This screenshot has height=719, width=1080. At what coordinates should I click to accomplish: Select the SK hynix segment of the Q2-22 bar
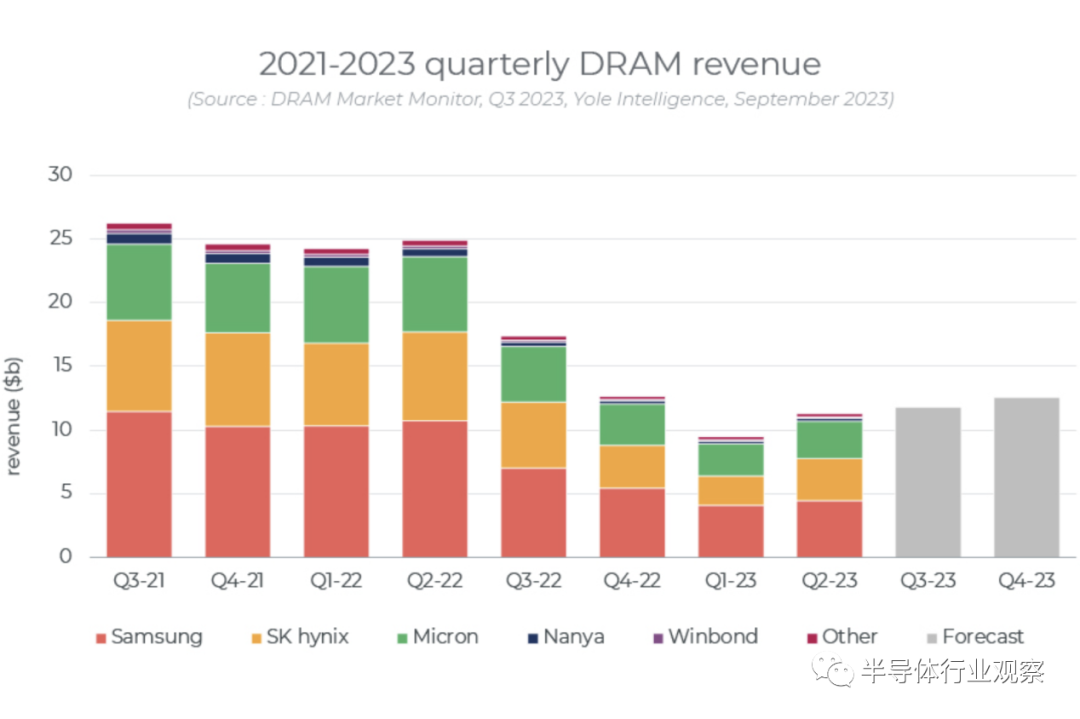click(x=435, y=376)
